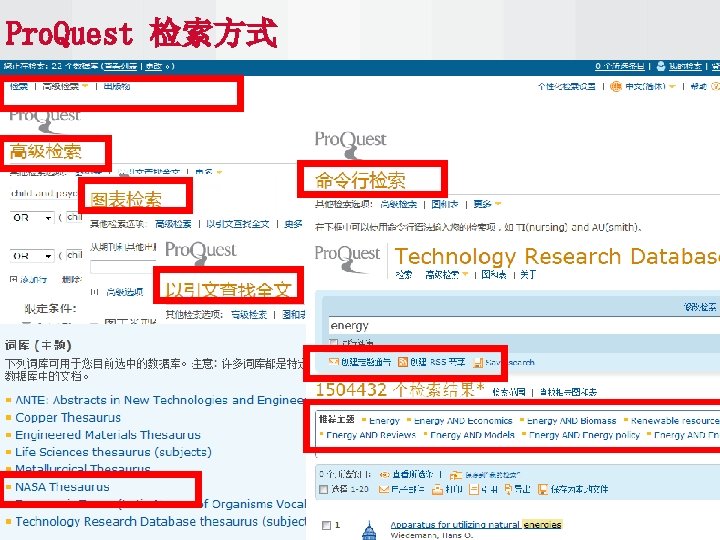Image resolution: width=720 pixels, height=540 pixels.
Task: Click the 高级检索 link under 命令行检索
Action: [x=399, y=204]
